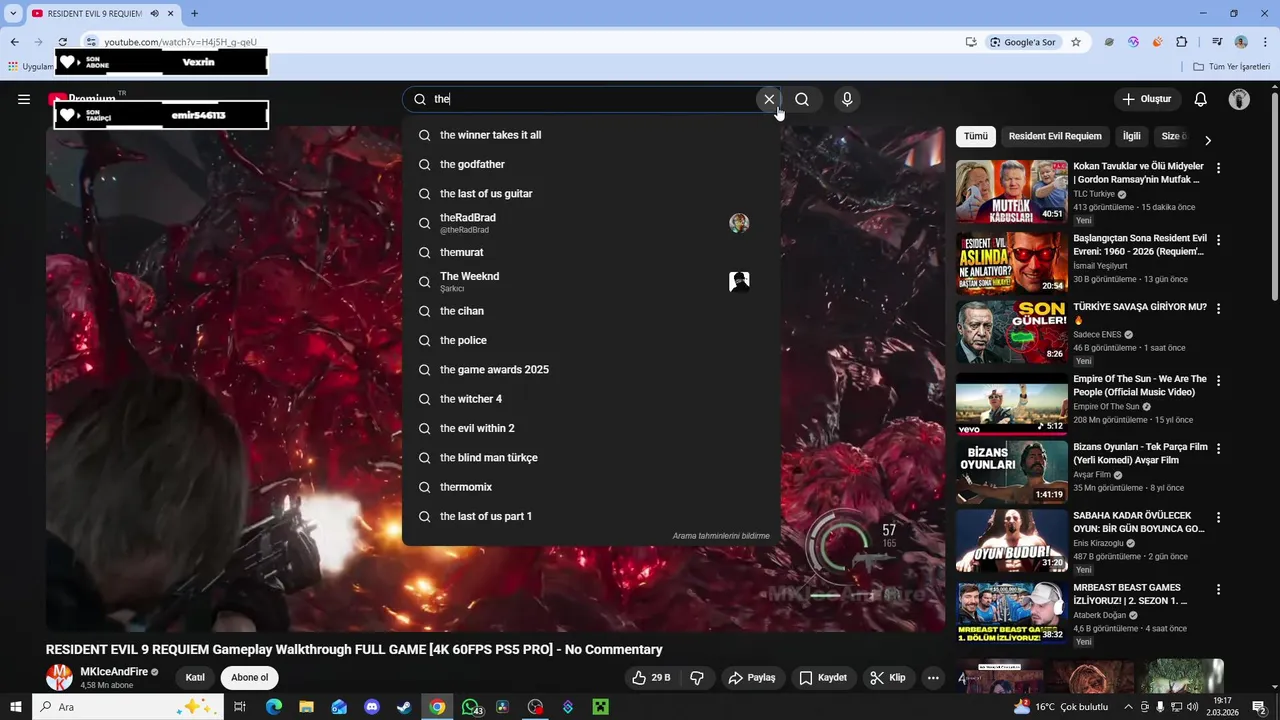Click the Oluştur create button
This screenshot has height=720, width=1280.
click(x=1146, y=99)
